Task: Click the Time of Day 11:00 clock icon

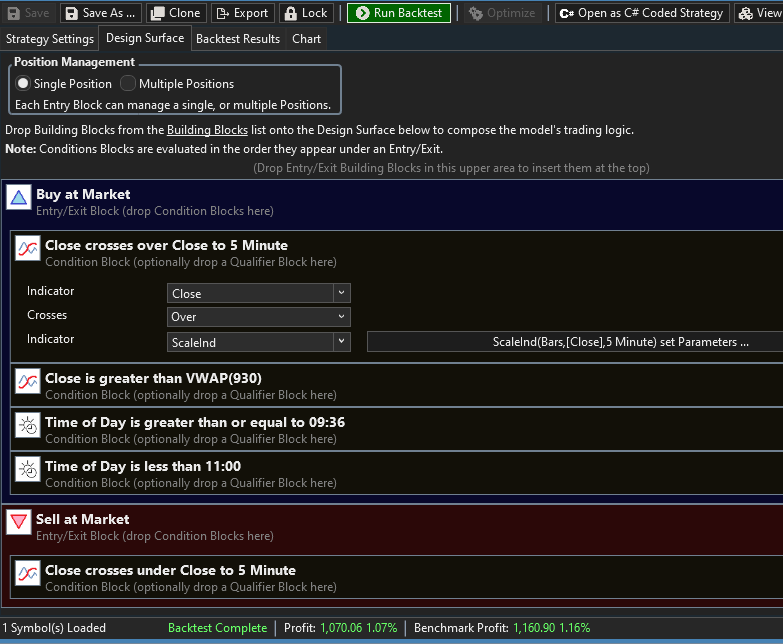Action: tap(28, 469)
